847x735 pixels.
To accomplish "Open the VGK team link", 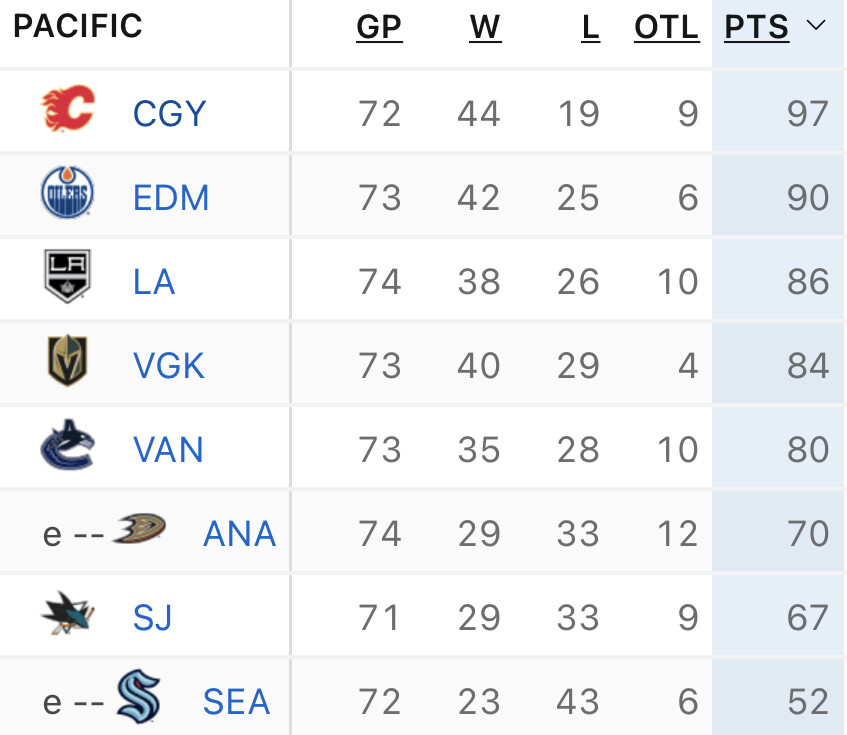I will (x=169, y=366).
